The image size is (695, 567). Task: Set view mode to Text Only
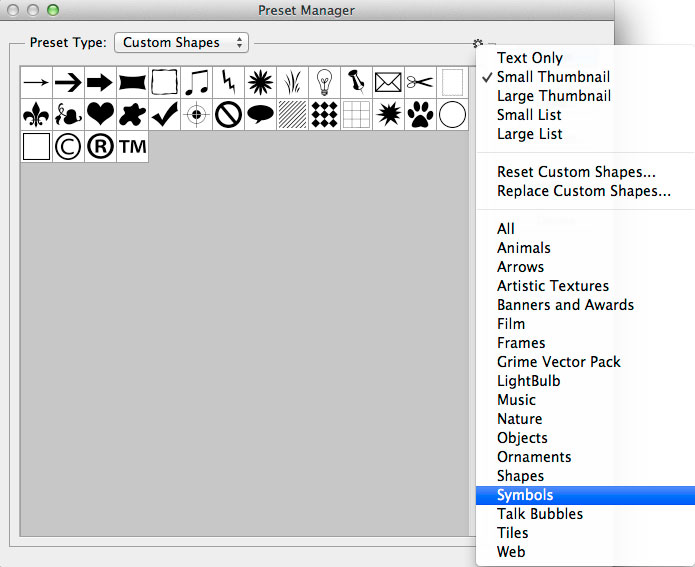click(x=529, y=58)
